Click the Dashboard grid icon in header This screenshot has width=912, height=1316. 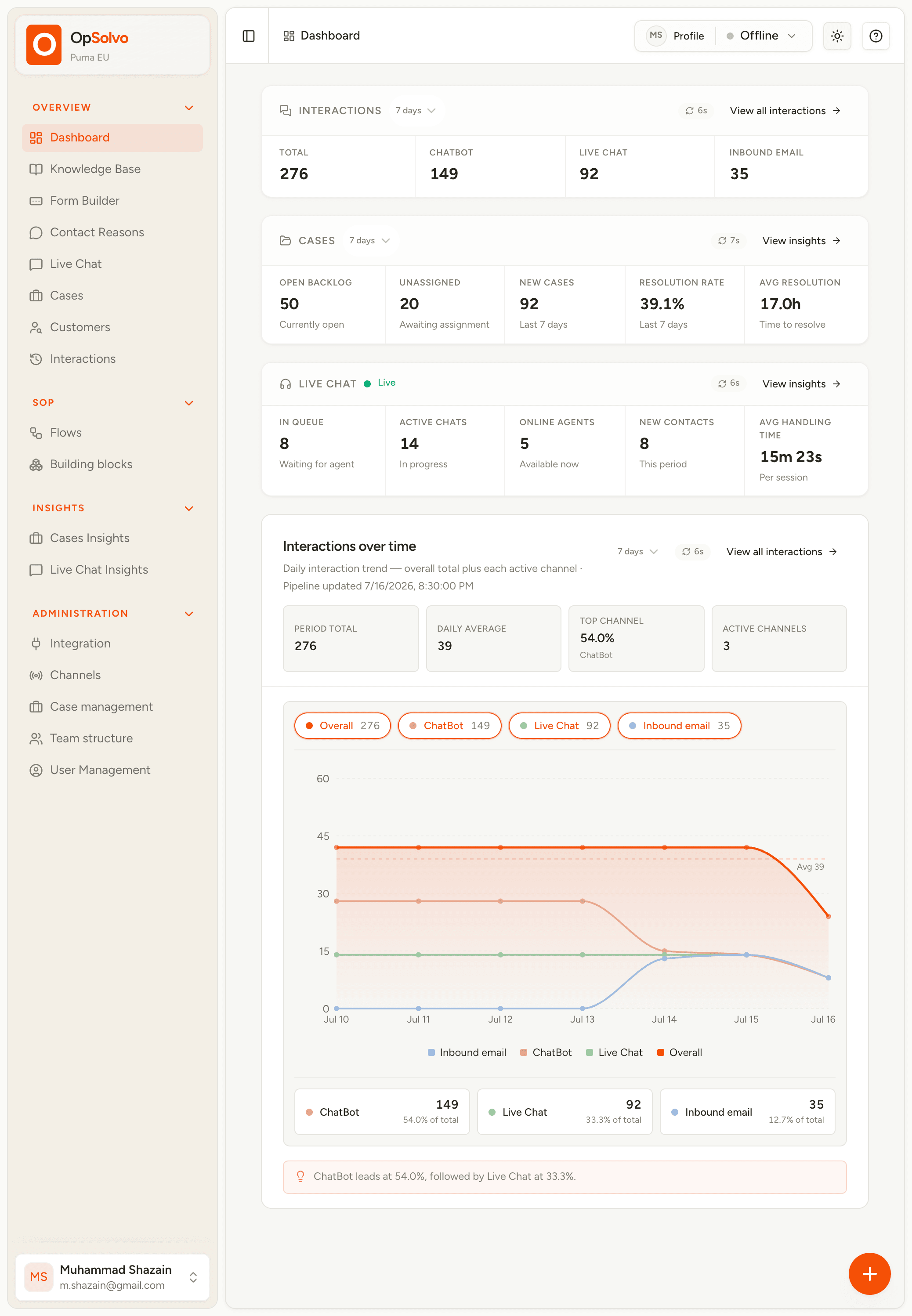[x=289, y=36]
